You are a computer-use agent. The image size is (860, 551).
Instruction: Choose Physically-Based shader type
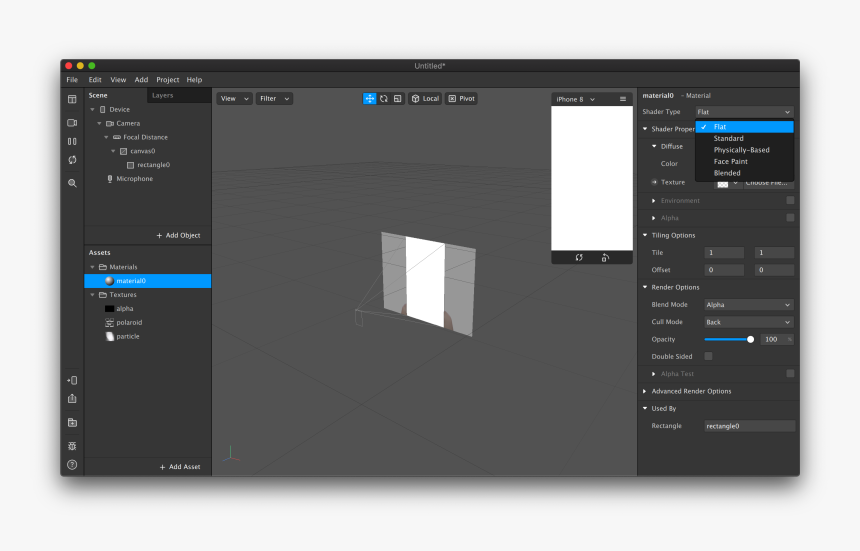coord(744,150)
